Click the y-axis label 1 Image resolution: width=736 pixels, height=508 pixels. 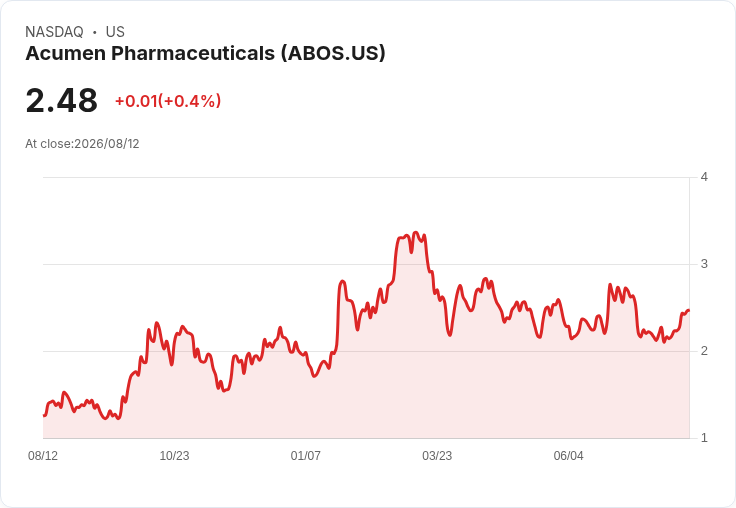704,438
